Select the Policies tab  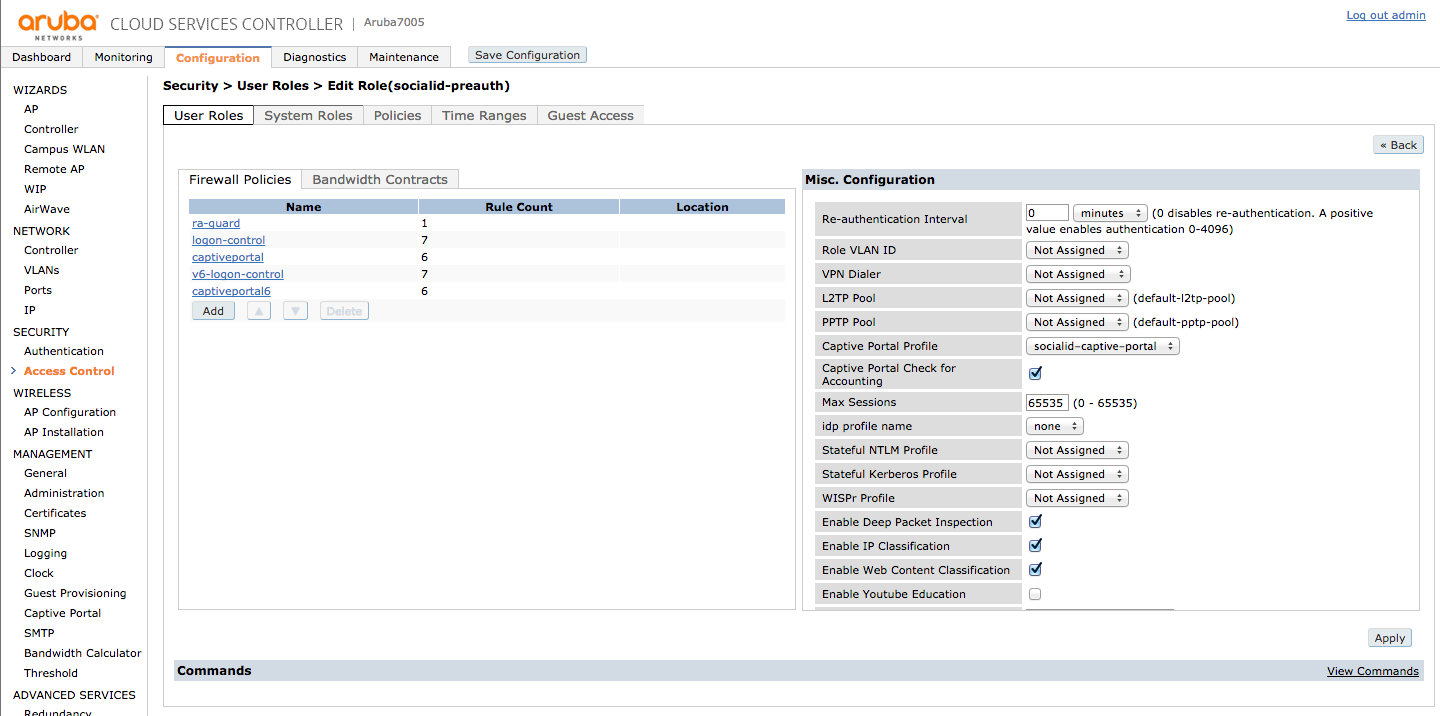[x=397, y=115]
